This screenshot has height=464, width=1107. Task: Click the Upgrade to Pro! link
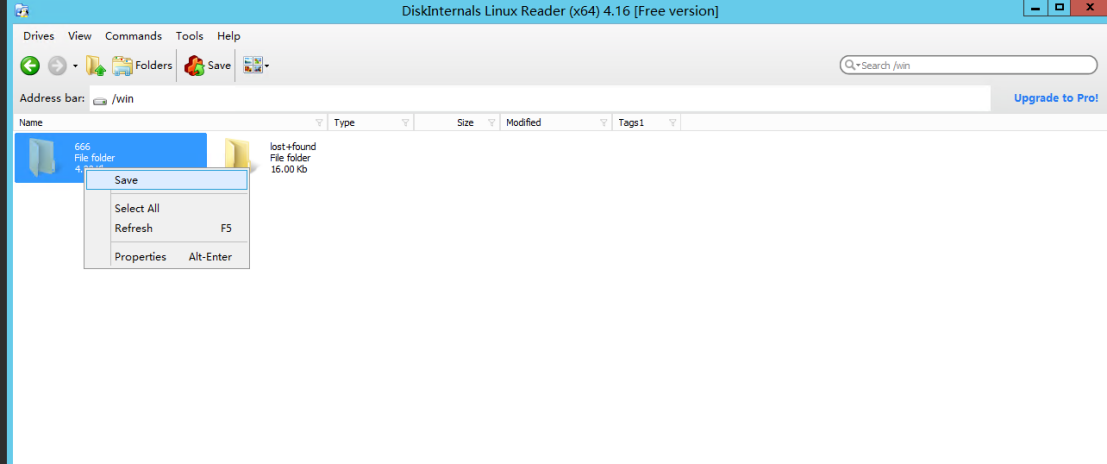(x=1056, y=98)
